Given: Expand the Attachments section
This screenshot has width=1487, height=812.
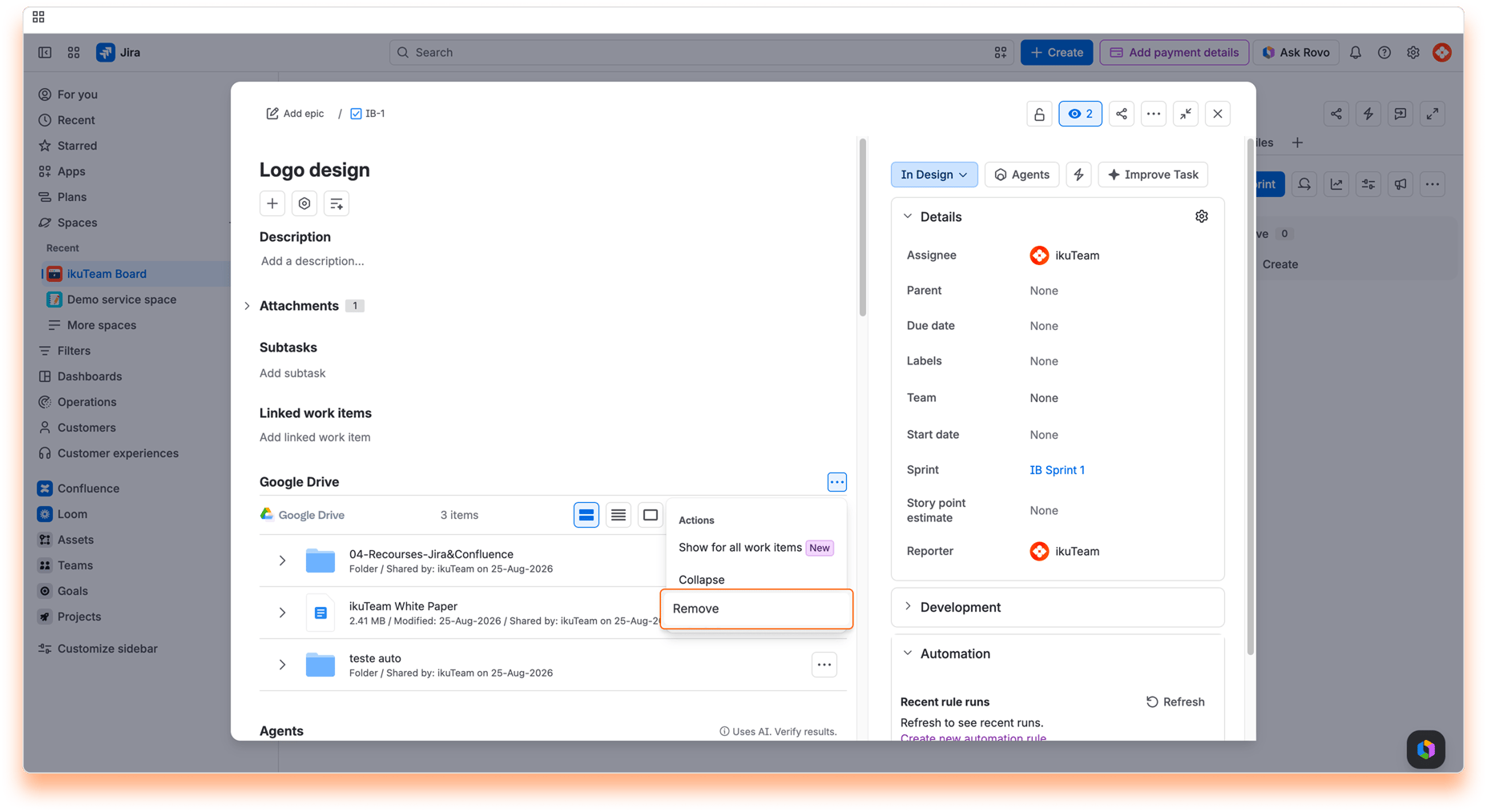Looking at the screenshot, I should [248, 306].
